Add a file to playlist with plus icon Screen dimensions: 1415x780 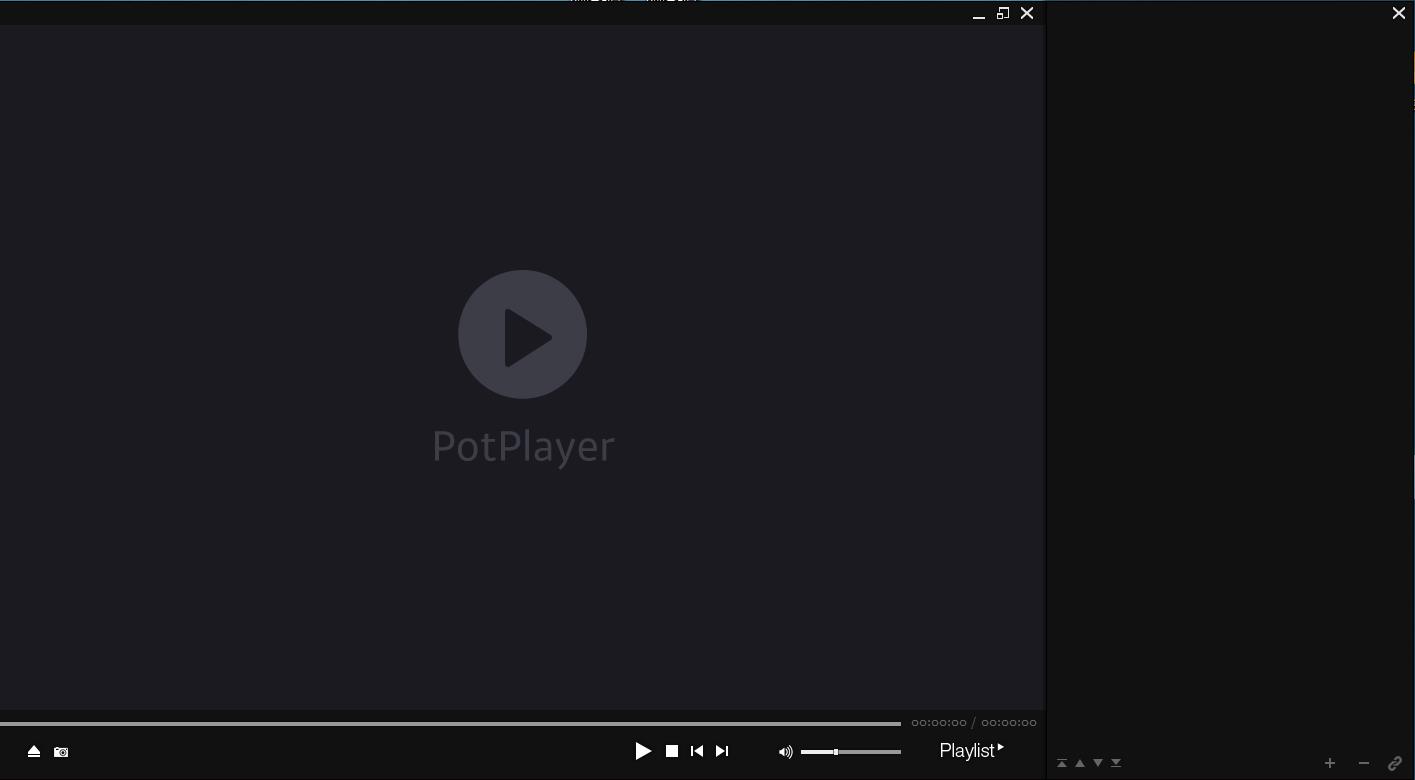point(1330,763)
